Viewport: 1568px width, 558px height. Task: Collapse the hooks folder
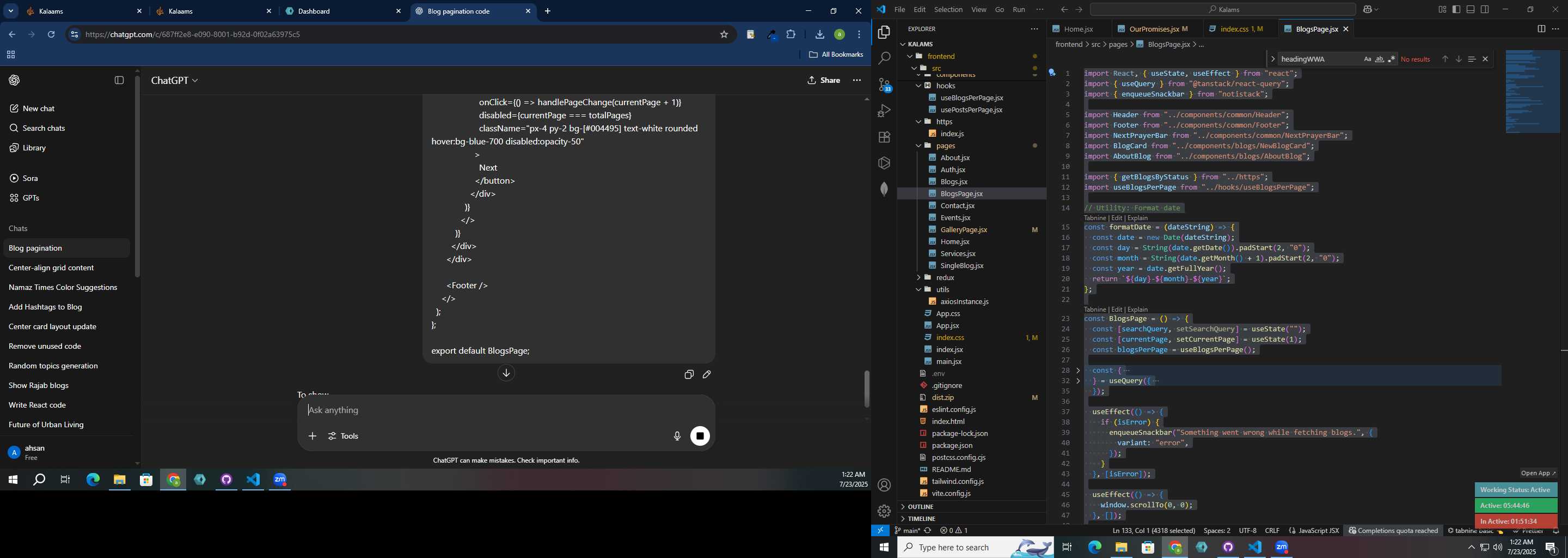pyautogui.click(x=918, y=86)
